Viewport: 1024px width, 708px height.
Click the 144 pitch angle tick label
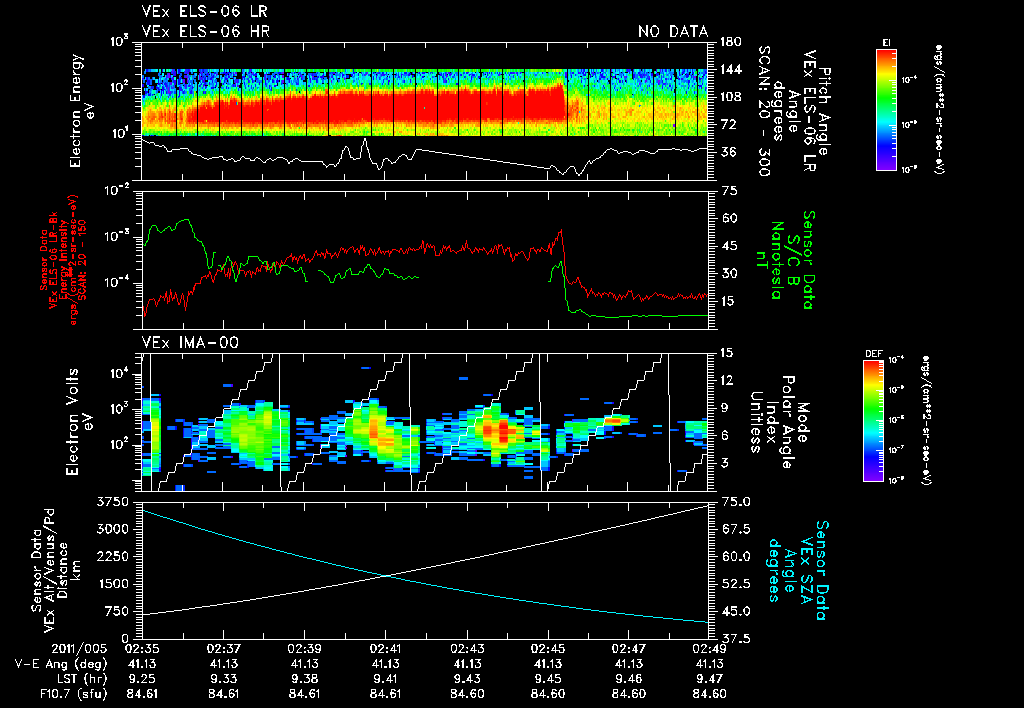(x=731, y=69)
